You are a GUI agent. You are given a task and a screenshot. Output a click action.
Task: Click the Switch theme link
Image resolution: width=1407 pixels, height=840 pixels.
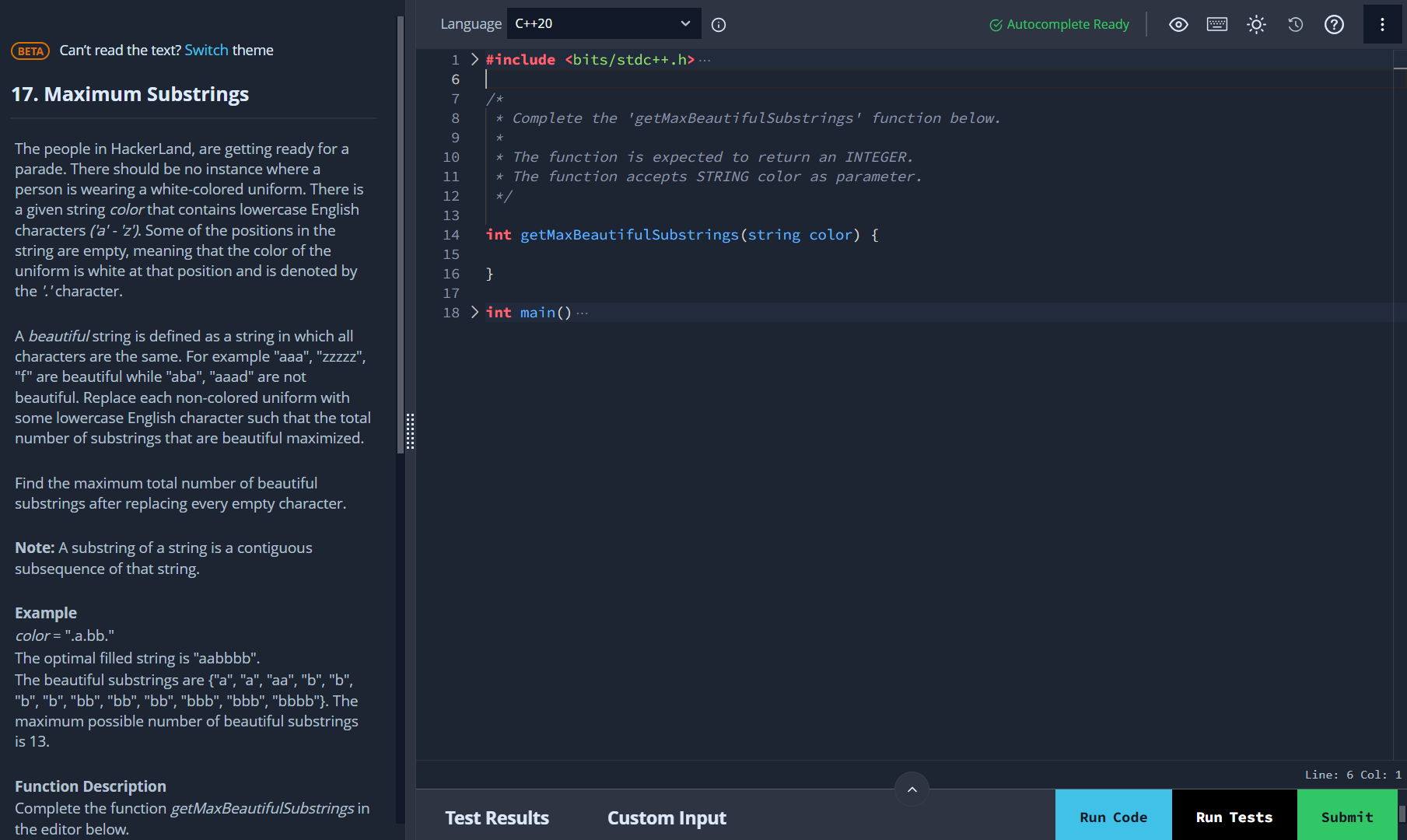(206, 51)
